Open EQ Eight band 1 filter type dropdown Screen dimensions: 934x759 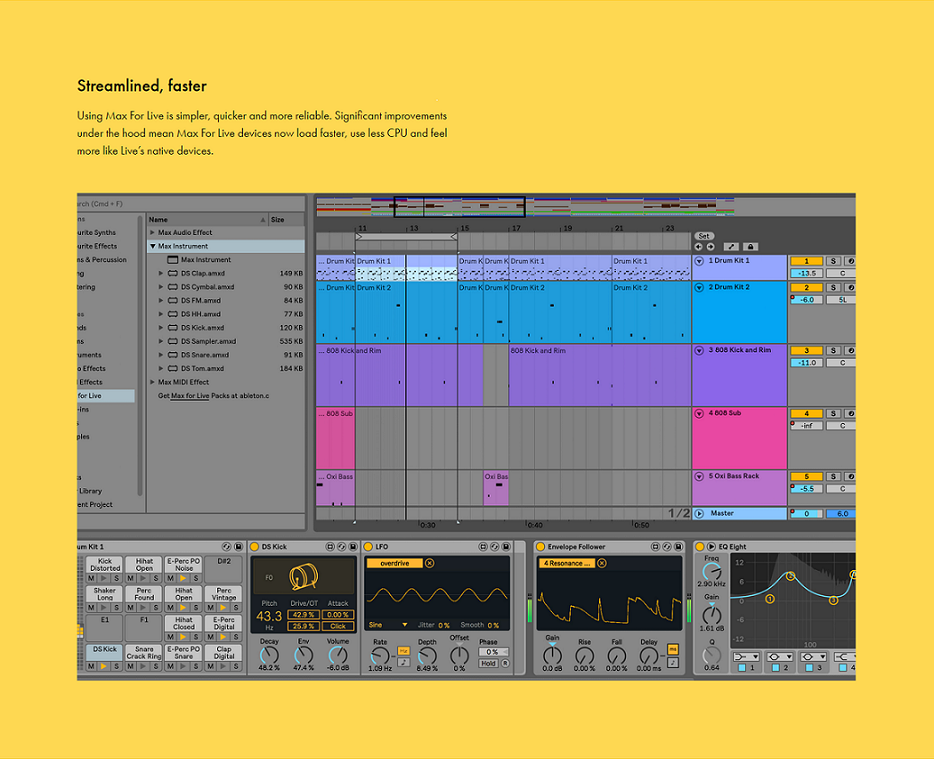pyautogui.click(x=746, y=657)
